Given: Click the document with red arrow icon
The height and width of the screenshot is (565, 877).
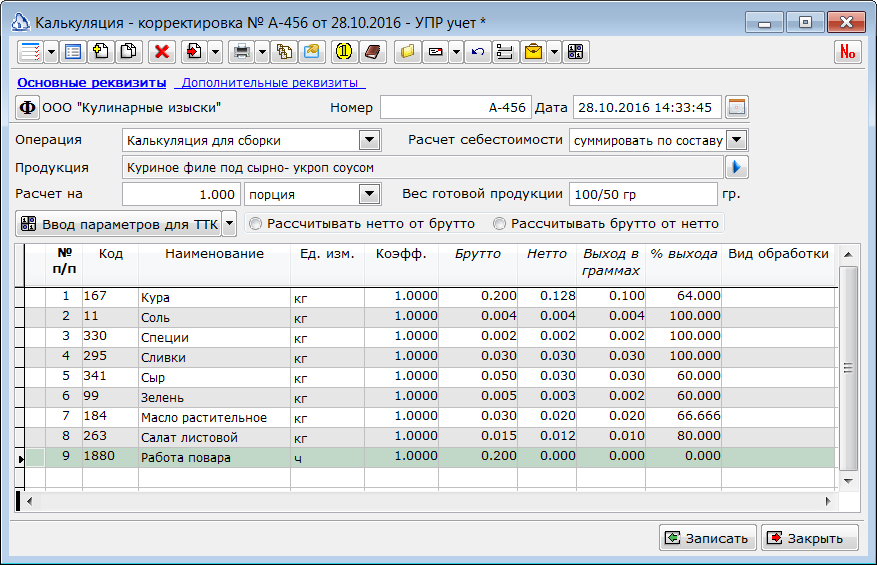Looking at the screenshot, I should click(x=194, y=52).
